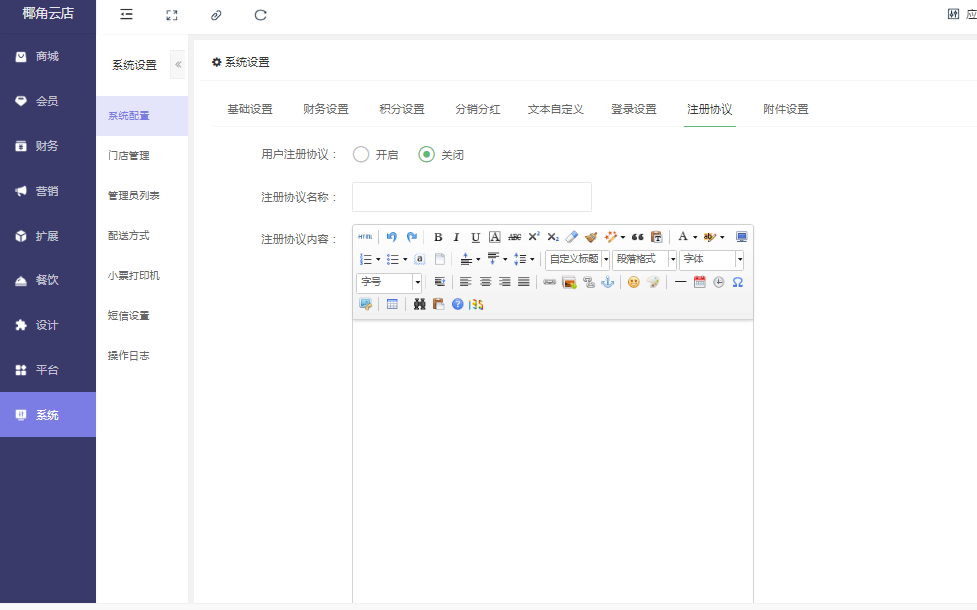Select the 关闭 radio button
This screenshot has height=610, width=977.
427,155
